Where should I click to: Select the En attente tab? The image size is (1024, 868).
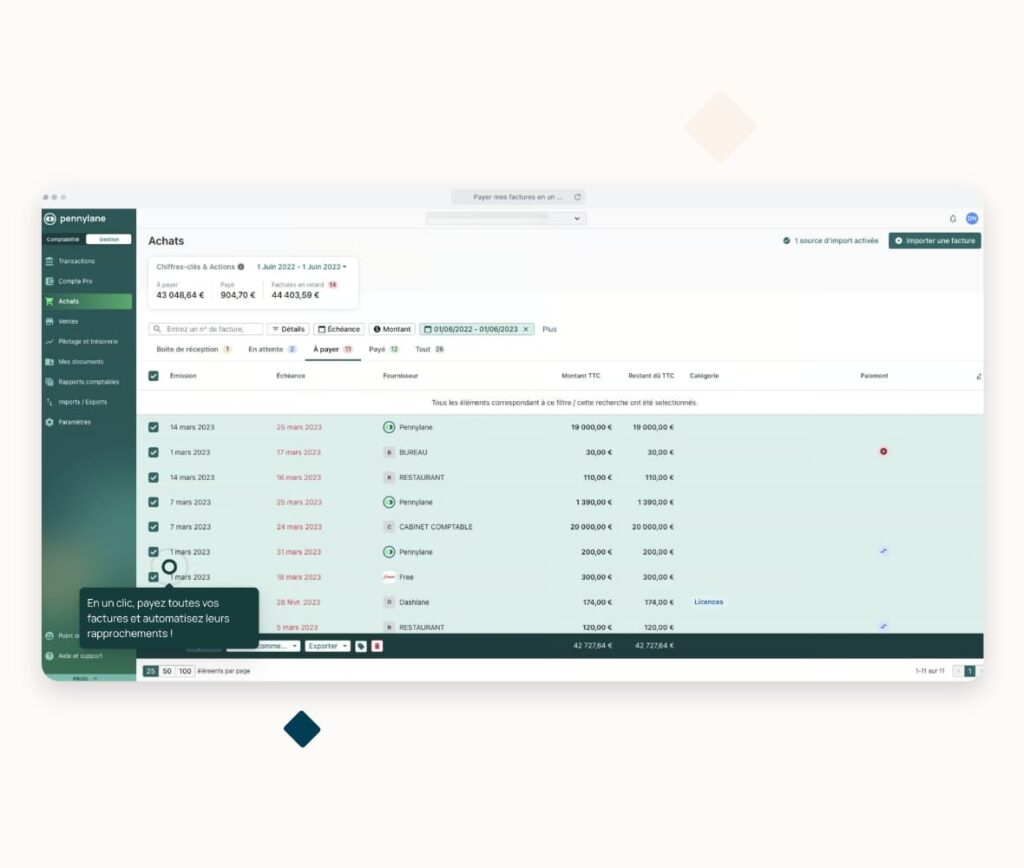tap(272, 349)
